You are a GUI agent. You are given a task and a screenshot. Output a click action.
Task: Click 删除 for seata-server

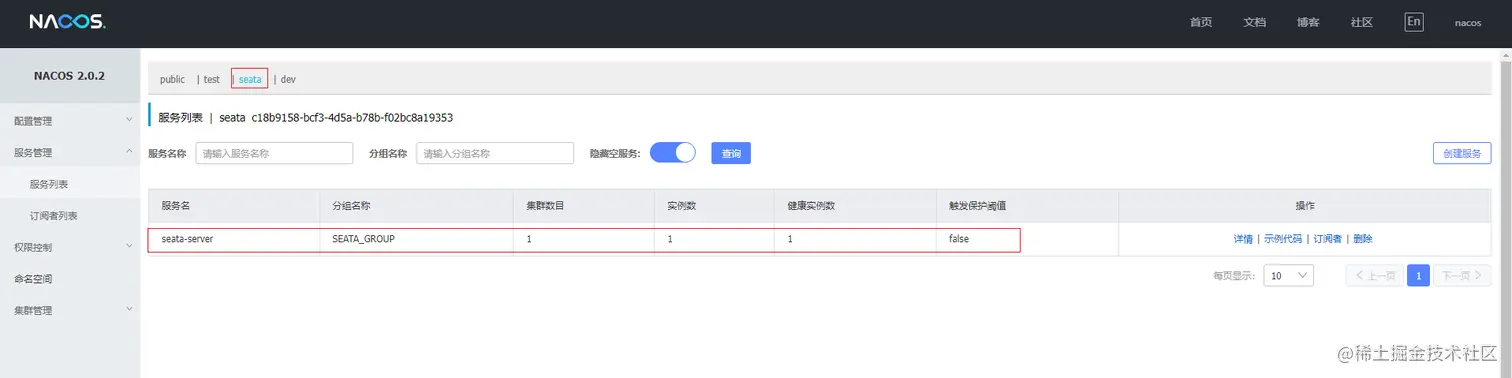pyautogui.click(x=1363, y=239)
